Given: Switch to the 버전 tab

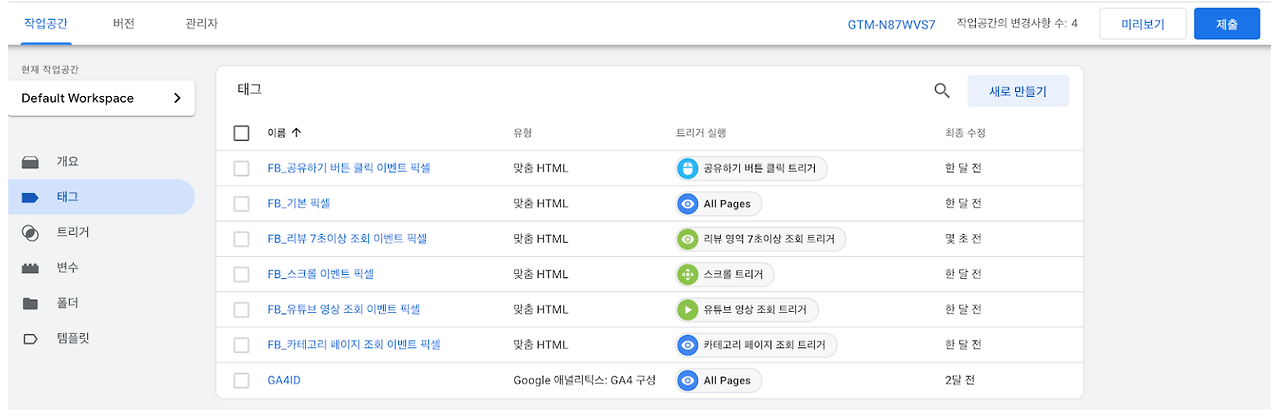Looking at the screenshot, I should click(123, 23).
